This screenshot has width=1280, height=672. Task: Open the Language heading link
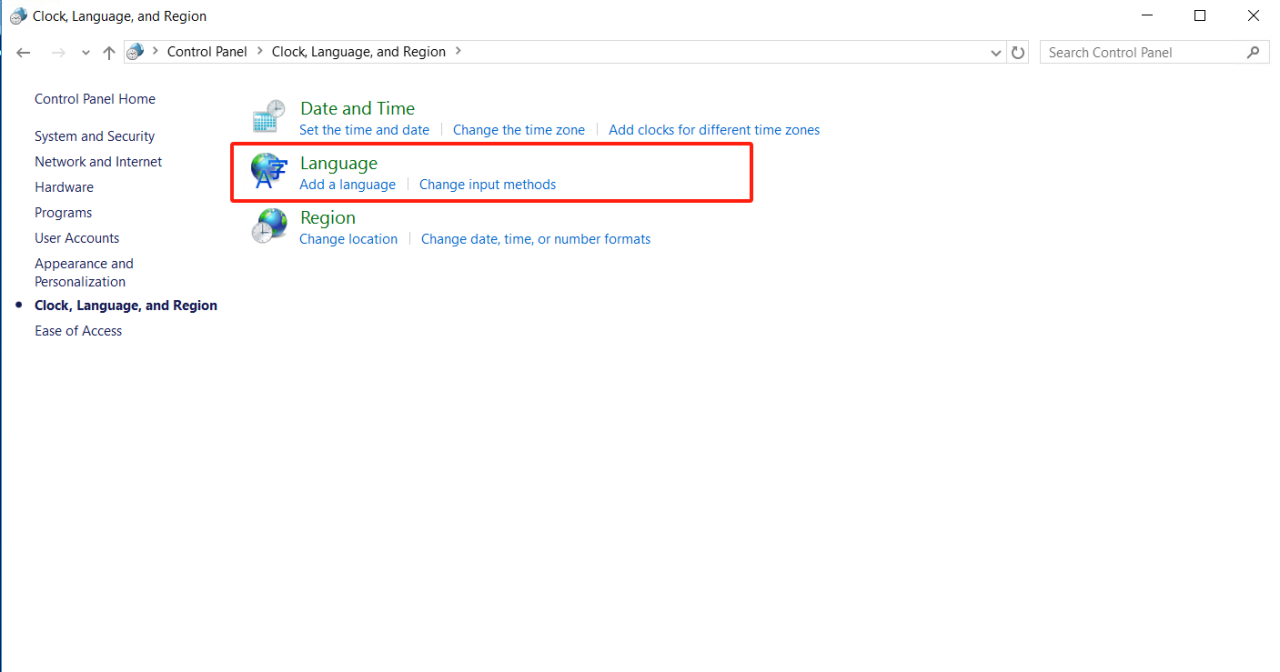339,163
